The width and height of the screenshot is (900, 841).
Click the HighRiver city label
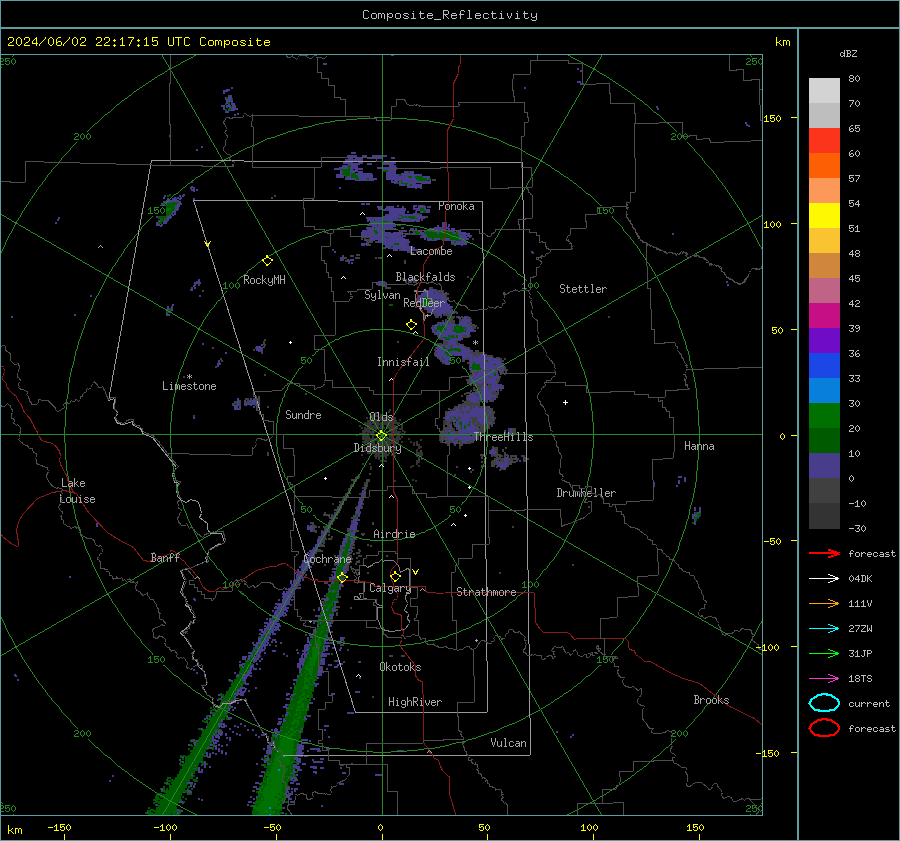point(415,702)
